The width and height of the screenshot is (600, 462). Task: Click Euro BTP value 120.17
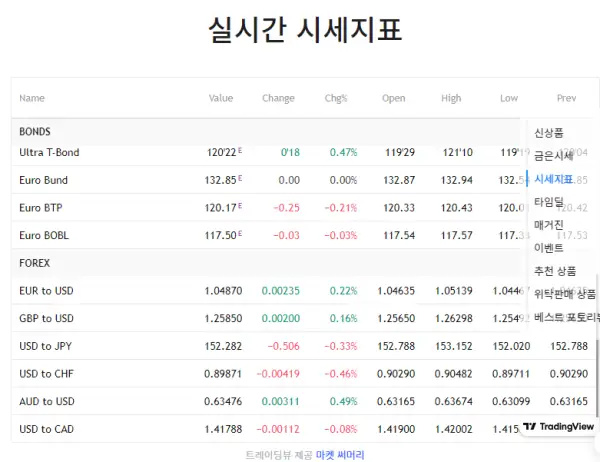point(220,208)
